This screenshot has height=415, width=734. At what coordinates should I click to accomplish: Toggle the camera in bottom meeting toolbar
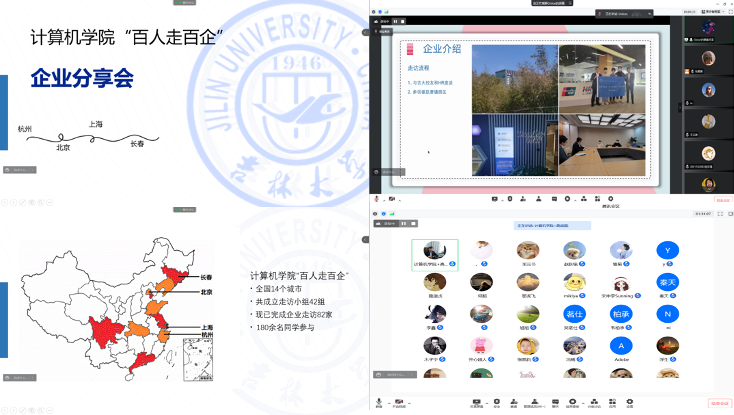click(399, 402)
